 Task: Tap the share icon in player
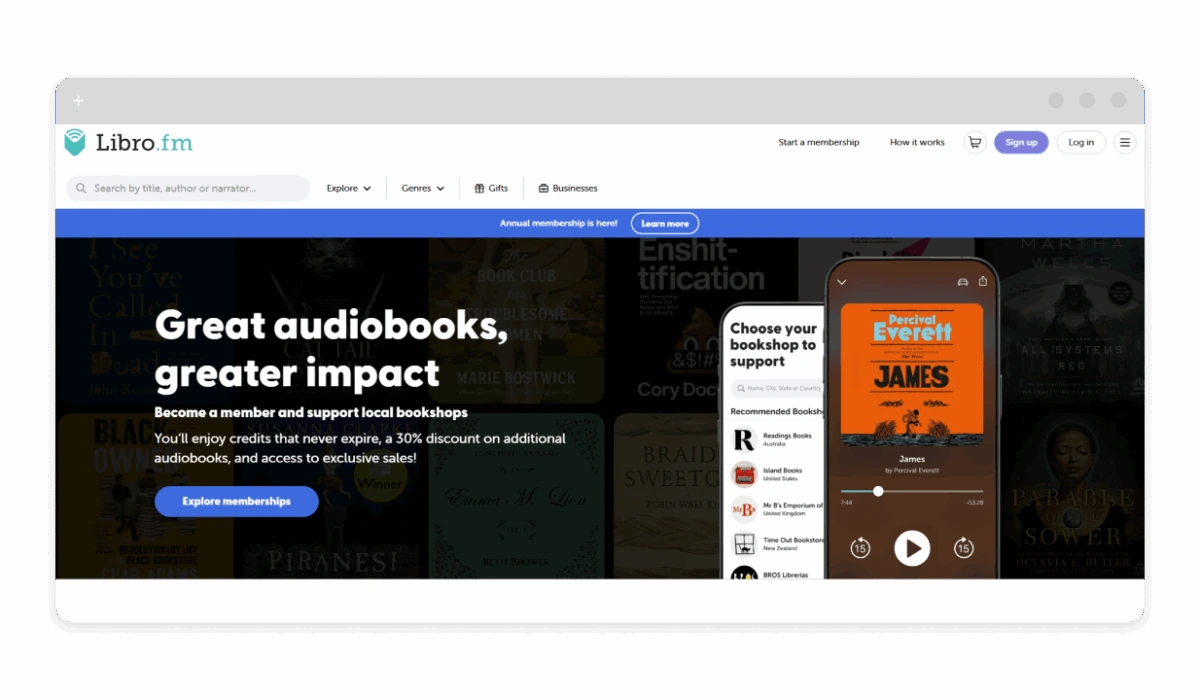(983, 282)
